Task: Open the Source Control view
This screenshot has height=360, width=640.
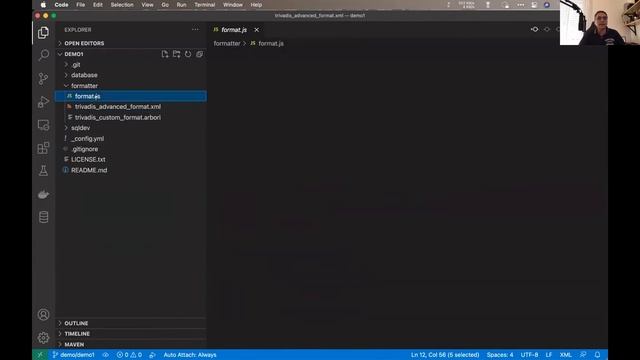Action: pyautogui.click(x=43, y=78)
